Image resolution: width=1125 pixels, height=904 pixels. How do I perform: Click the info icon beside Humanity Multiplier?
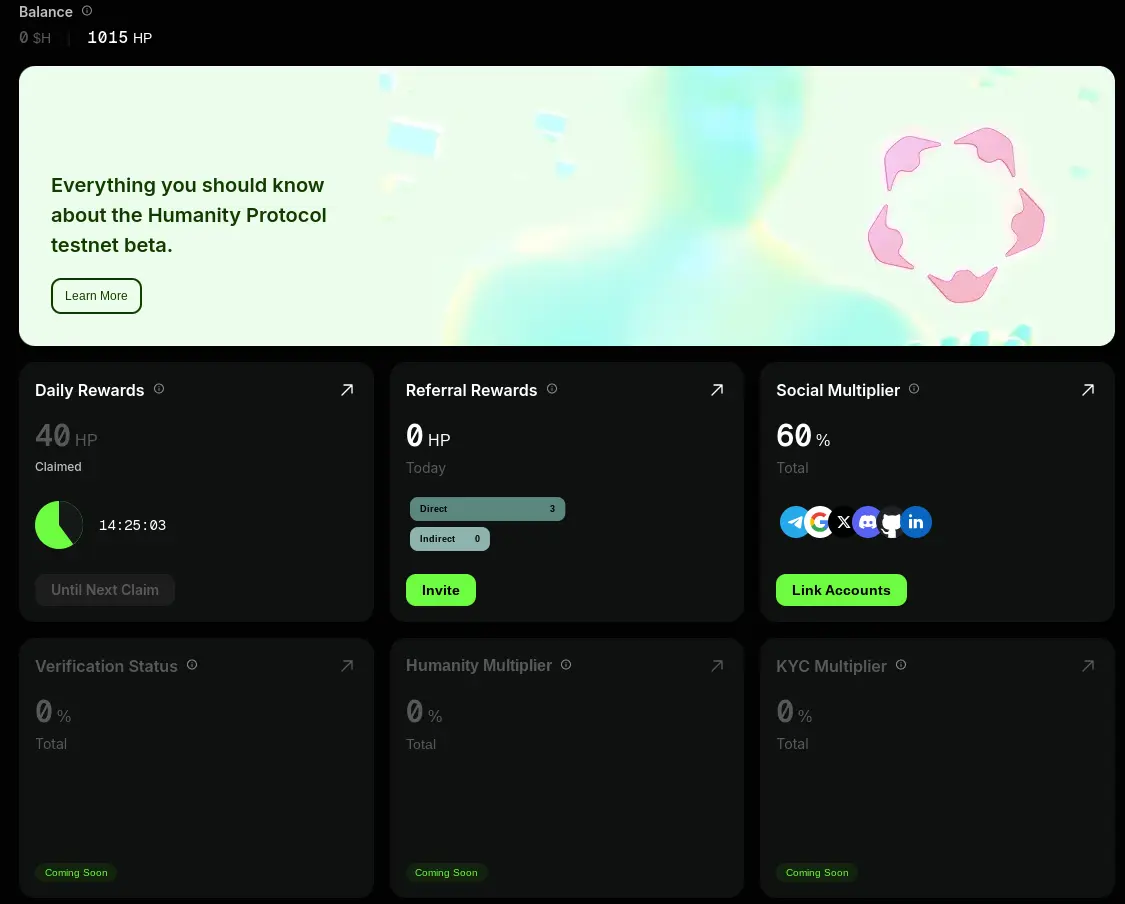click(566, 664)
